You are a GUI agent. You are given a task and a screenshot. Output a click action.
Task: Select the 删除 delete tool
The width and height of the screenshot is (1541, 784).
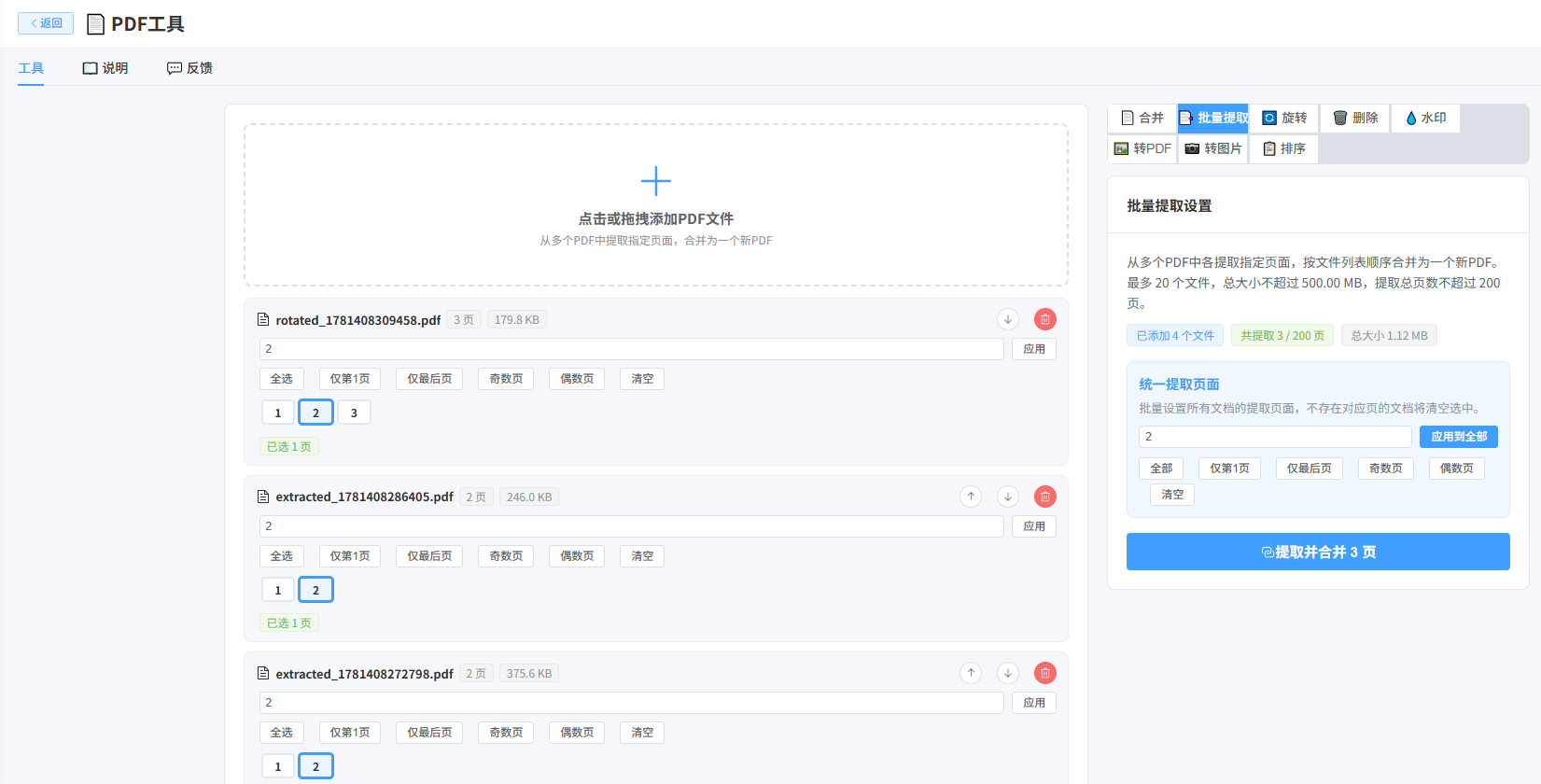[x=1355, y=118]
